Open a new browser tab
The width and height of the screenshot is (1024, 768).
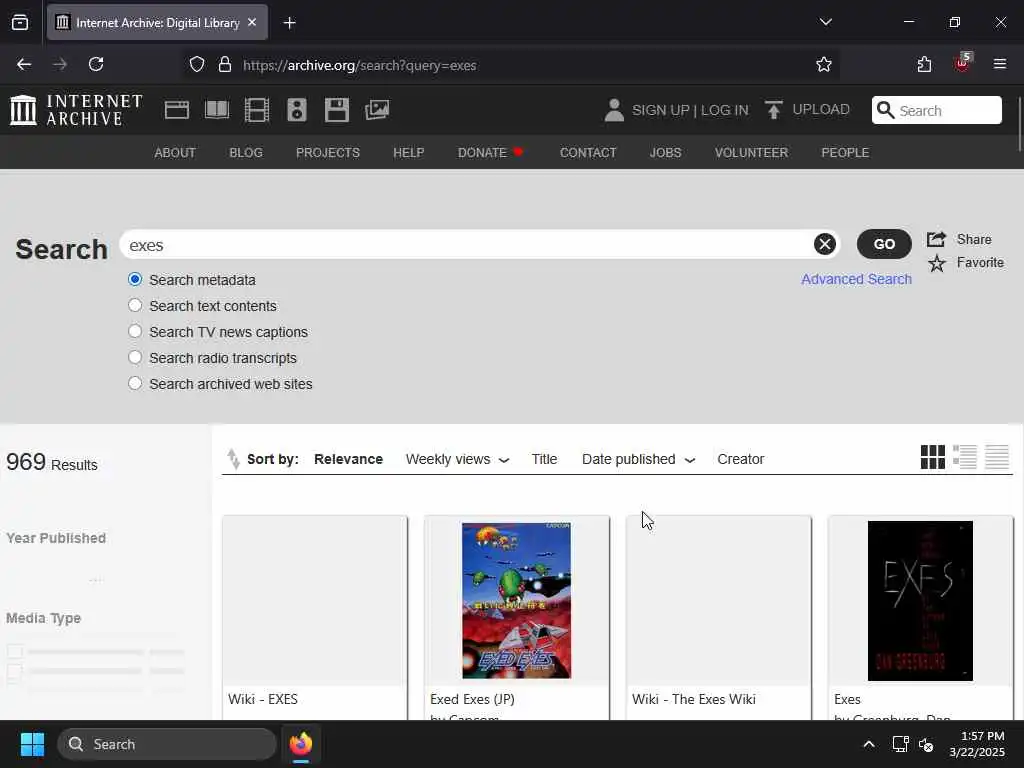(x=289, y=23)
